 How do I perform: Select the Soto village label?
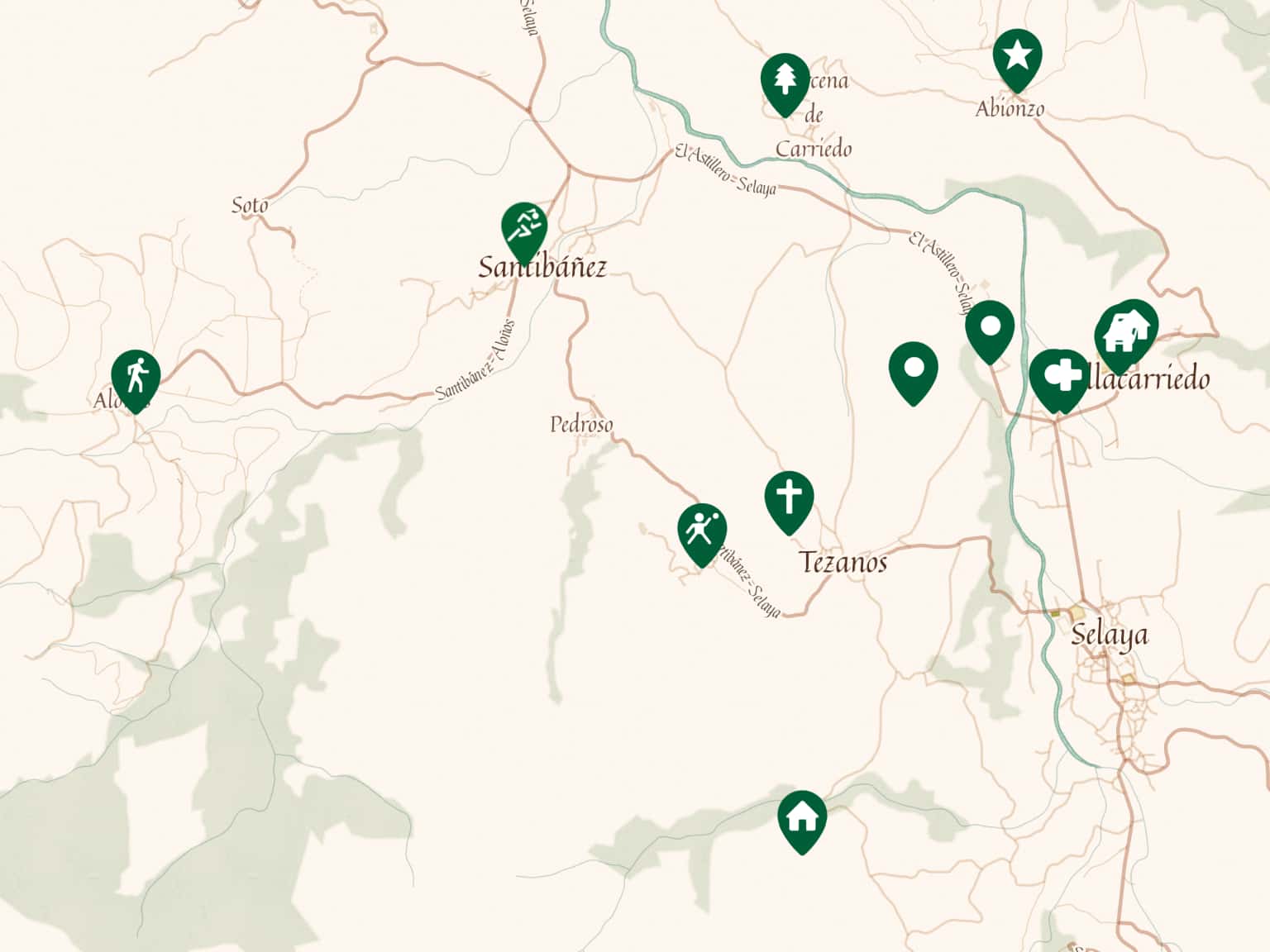click(x=250, y=204)
